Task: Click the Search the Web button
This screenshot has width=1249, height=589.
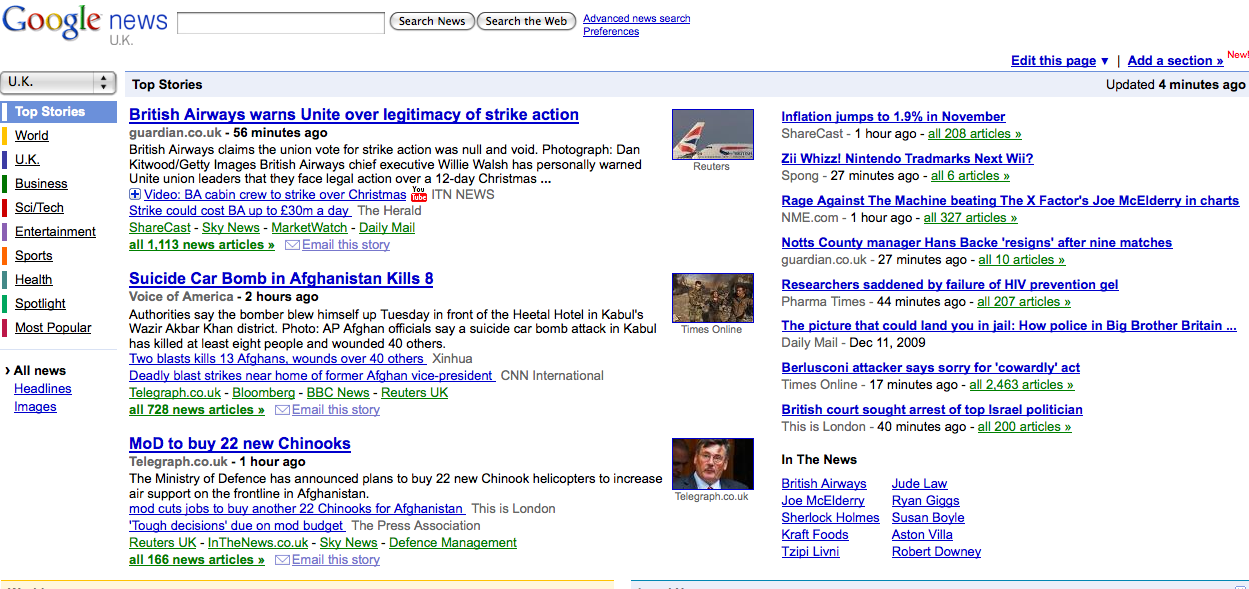Action: (x=526, y=21)
